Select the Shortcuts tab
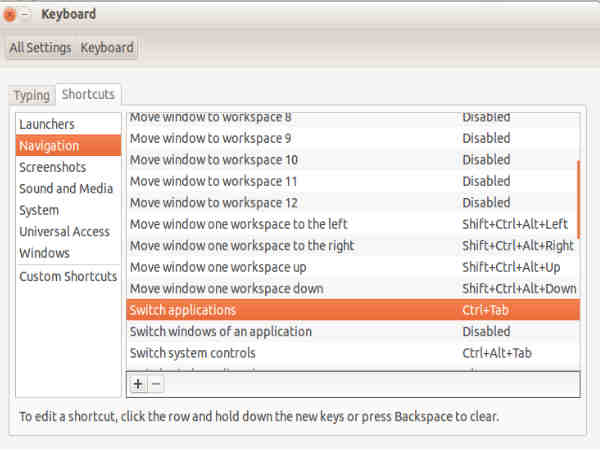 point(88,94)
